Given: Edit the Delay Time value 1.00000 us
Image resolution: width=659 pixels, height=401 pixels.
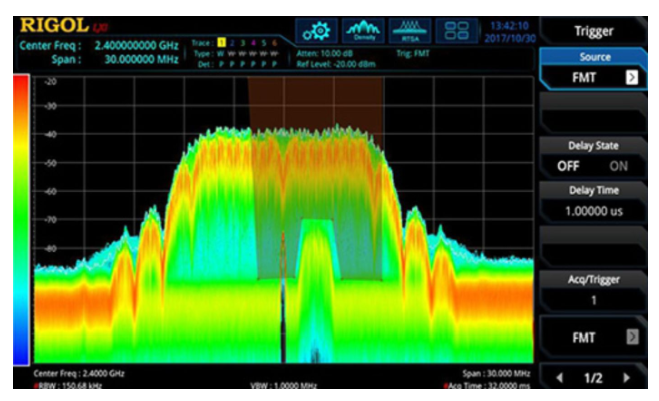Looking at the screenshot, I should [x=593, y=211].
